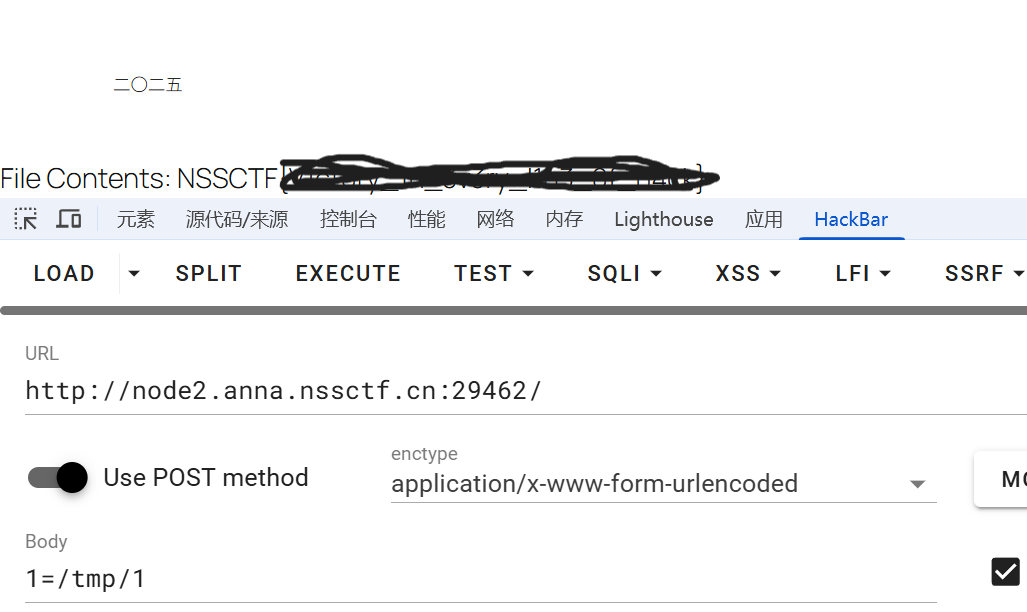The height and width of the screenshot is (612, 1027).
Task: Open the Lighthouse tab
Action: pyautogui.click(x=664, y=219)
